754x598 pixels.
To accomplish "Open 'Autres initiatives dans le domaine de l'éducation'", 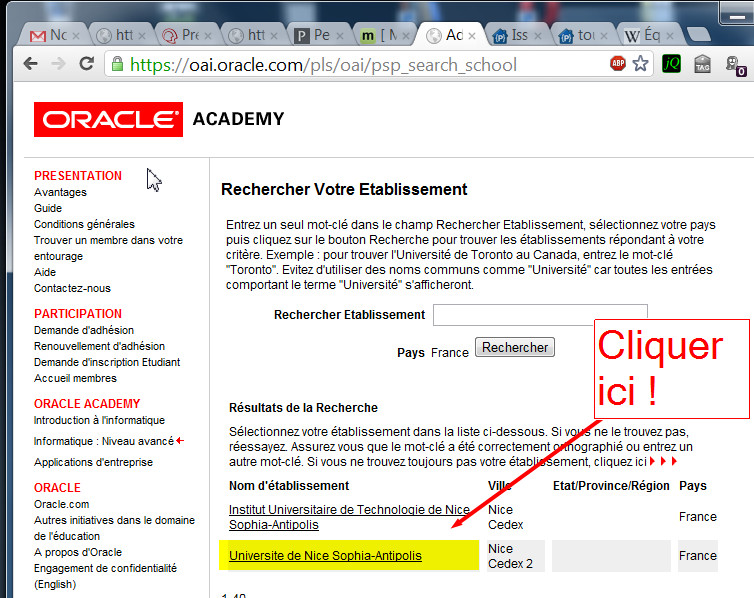I will (114, 528).
